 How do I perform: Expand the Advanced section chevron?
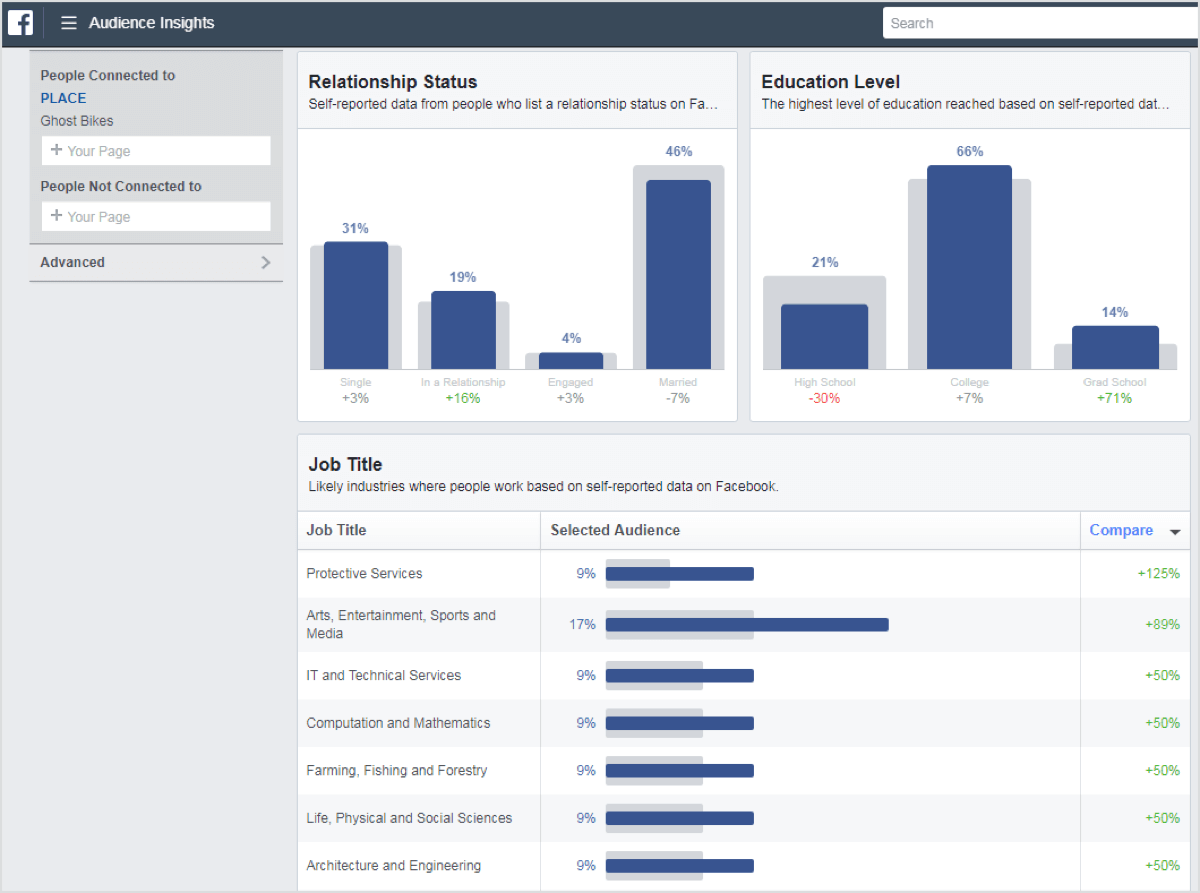[265, 262]
